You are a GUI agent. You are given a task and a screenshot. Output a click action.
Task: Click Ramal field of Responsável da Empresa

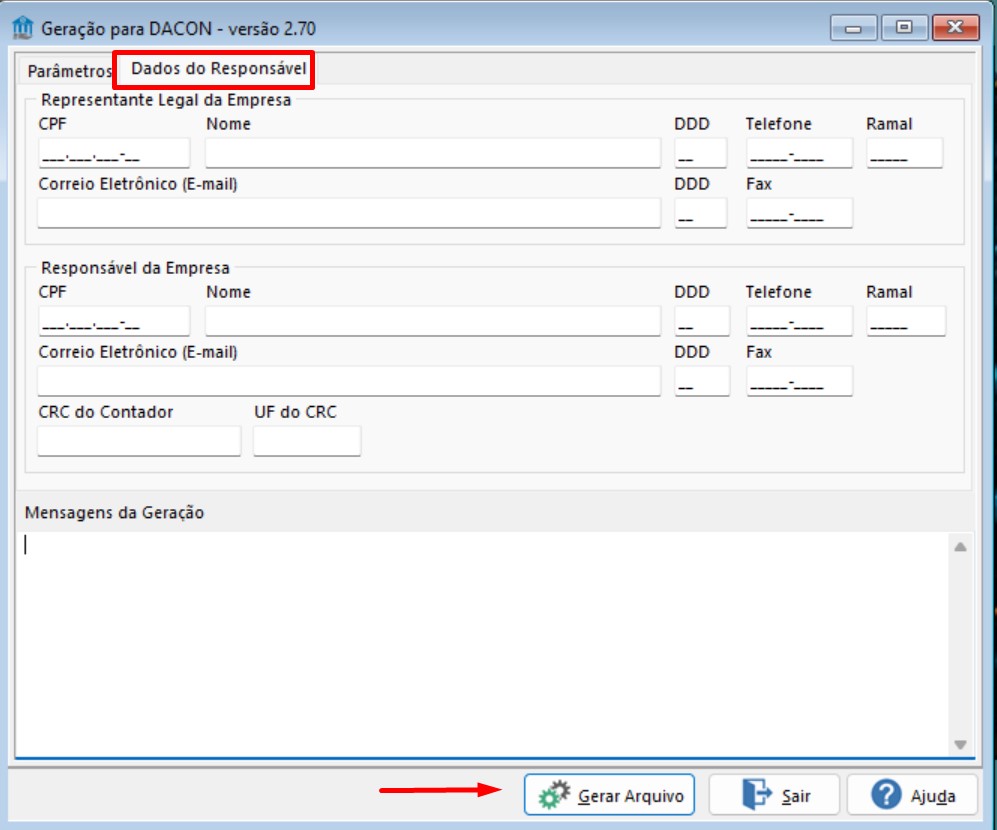click(x=906, y=321)
